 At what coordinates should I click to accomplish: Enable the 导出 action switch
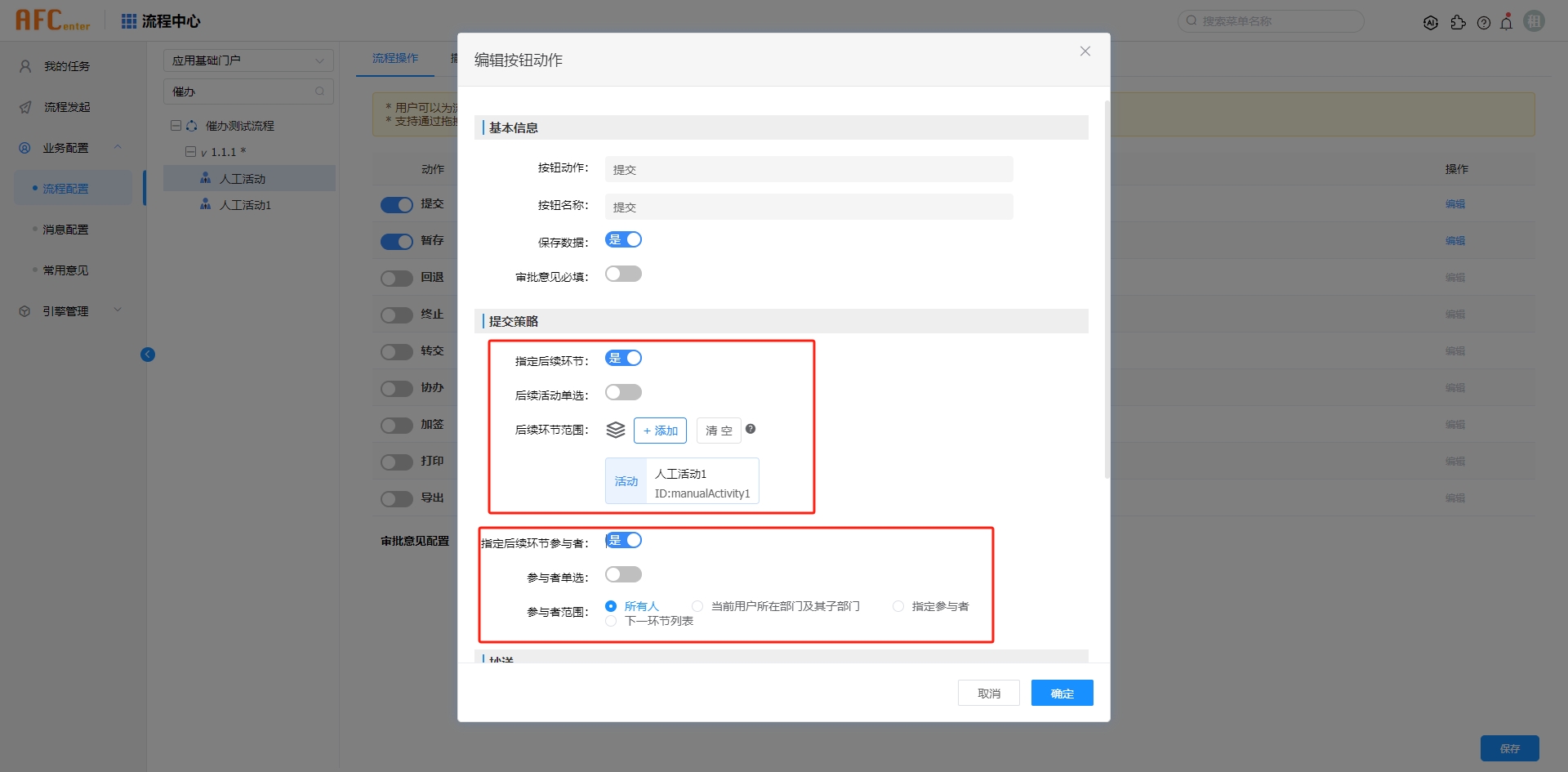tap(397, 499)
